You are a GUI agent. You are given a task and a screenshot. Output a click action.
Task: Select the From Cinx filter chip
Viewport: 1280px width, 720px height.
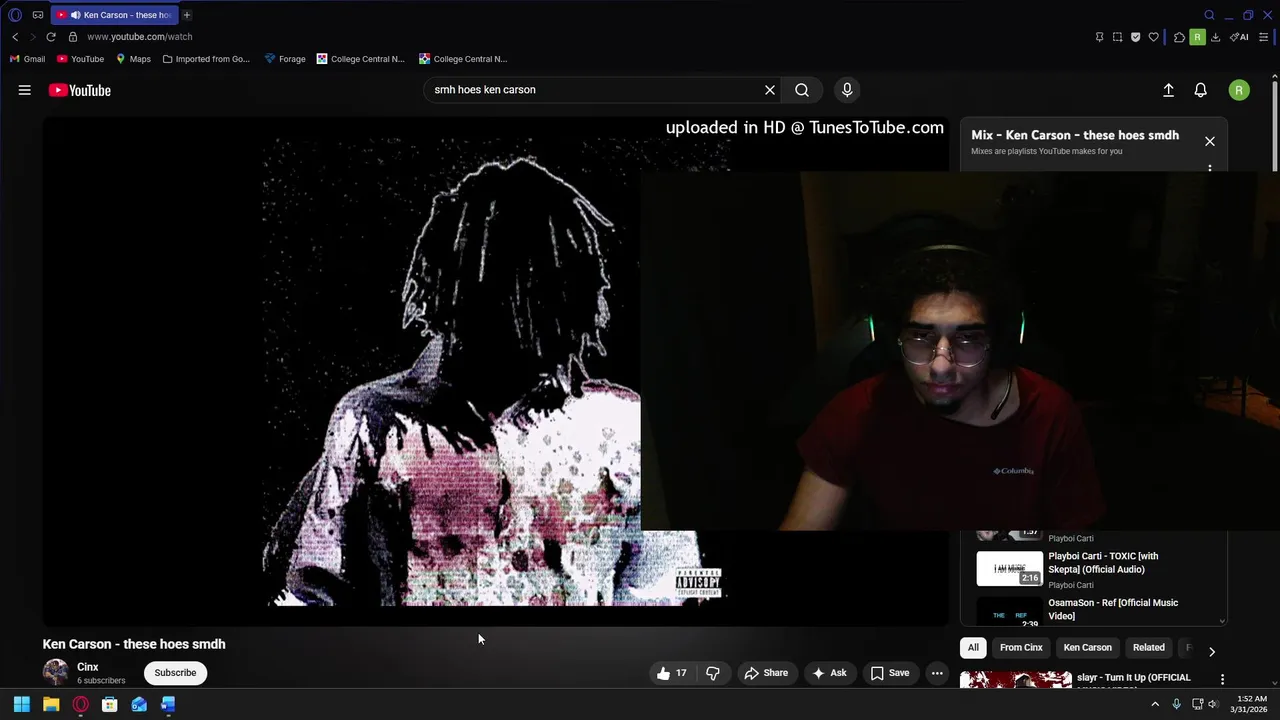click(x=1021, y=647)
